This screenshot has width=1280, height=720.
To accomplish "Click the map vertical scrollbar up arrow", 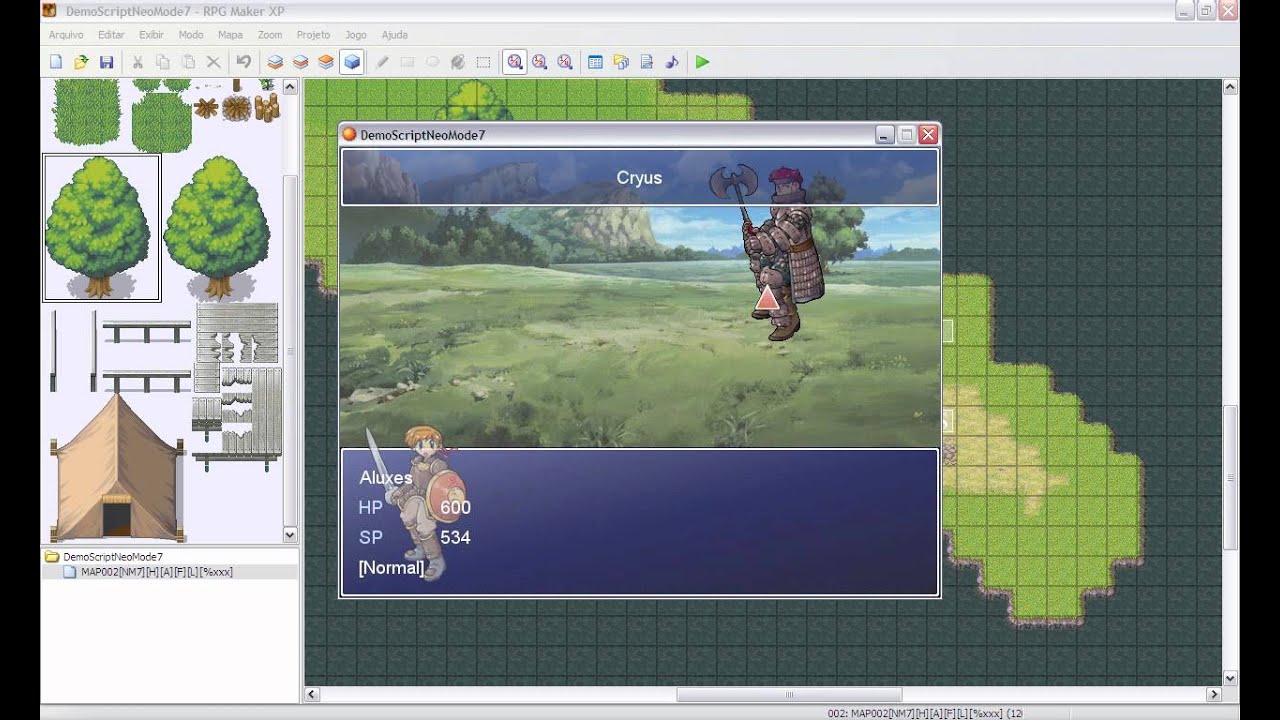I will (x=1230, y=88).
